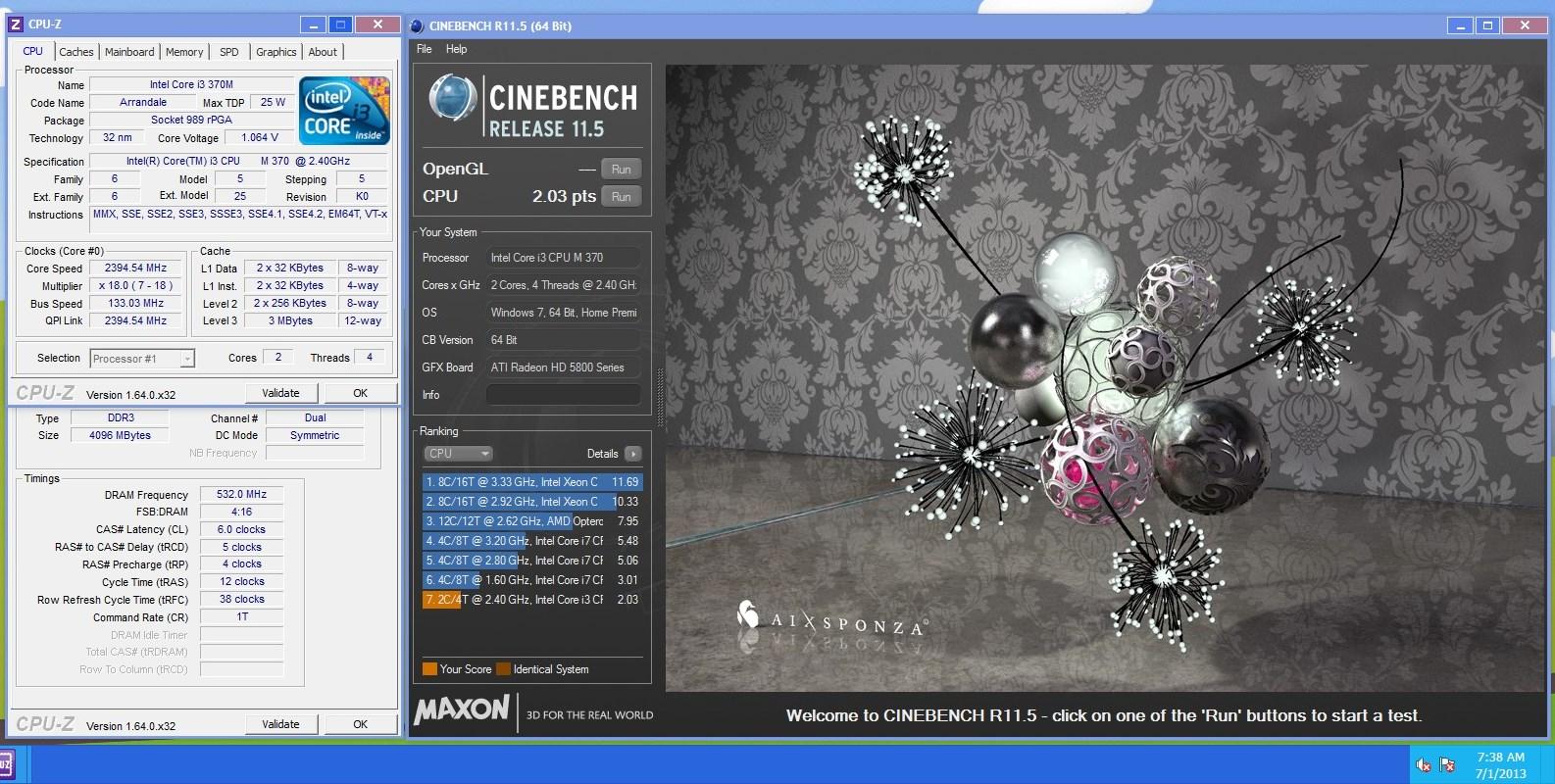The width and height of the screenshot is (1555, 784).
Task: Click Validate in the upper CPU-Z window
Action: [280, 393]
